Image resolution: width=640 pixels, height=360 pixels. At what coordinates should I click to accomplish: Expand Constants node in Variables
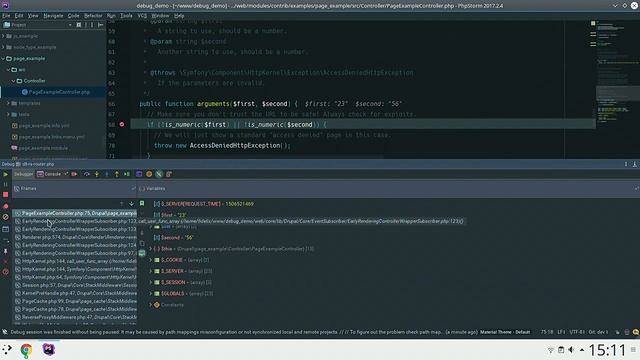tap(151, 305)
